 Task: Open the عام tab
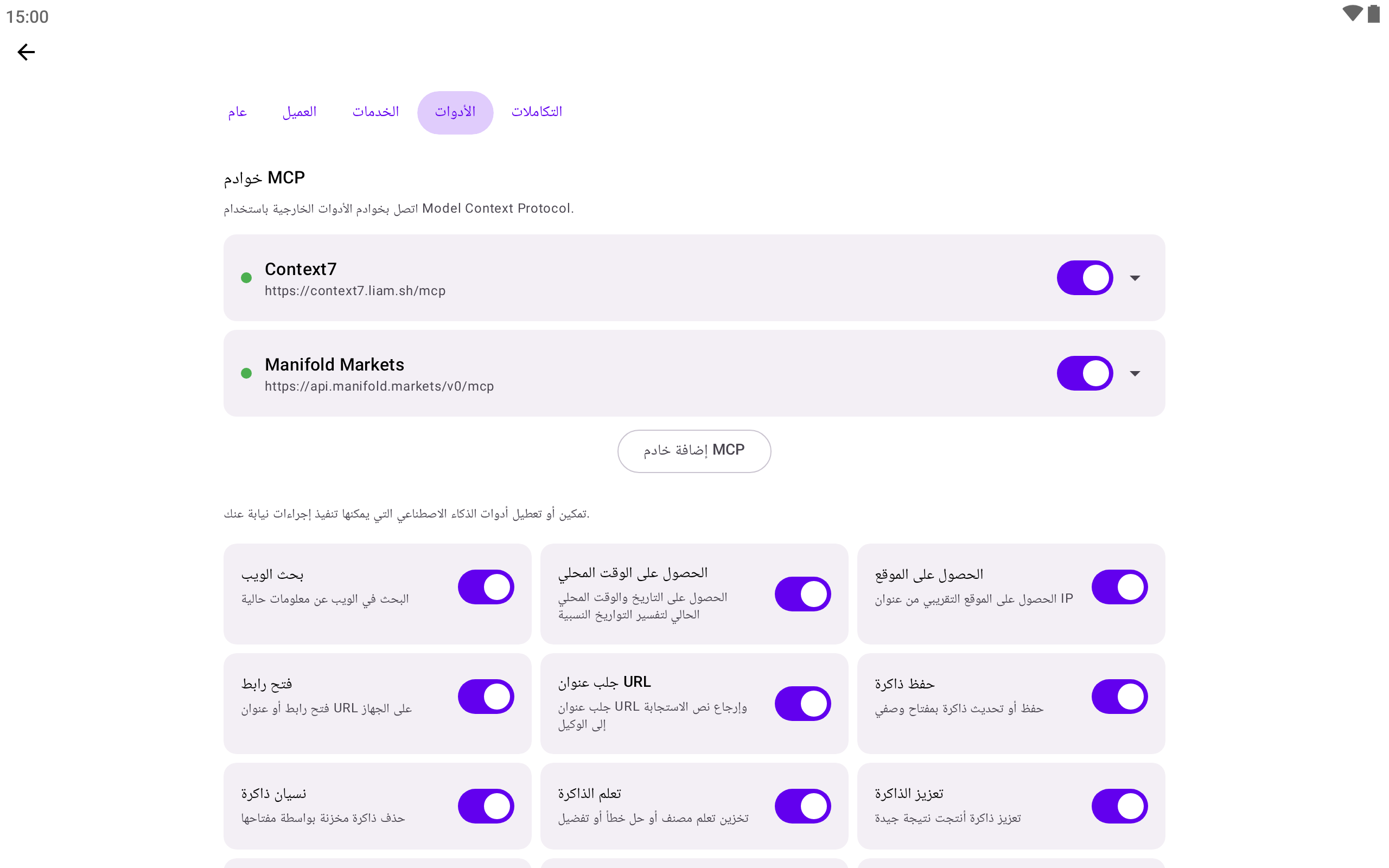pyautogui.click(x=237, y=112)
